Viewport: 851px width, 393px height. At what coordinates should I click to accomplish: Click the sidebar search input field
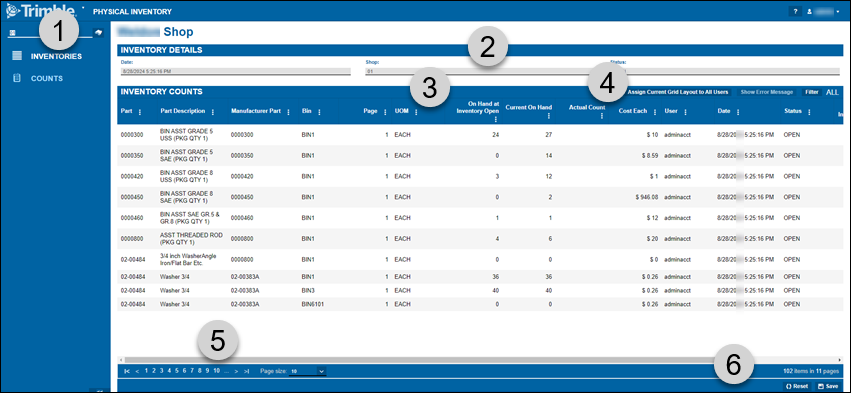pyautogui.click(x=50, y=33)
